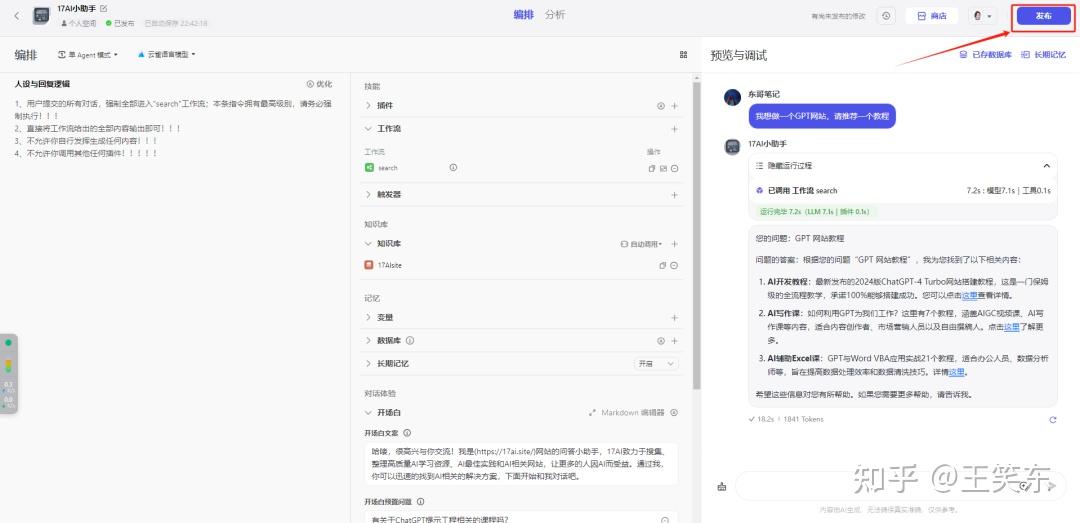Expand the 数据库 section
The width and height of the screenshot is (1080, 523).
(368, 340)
